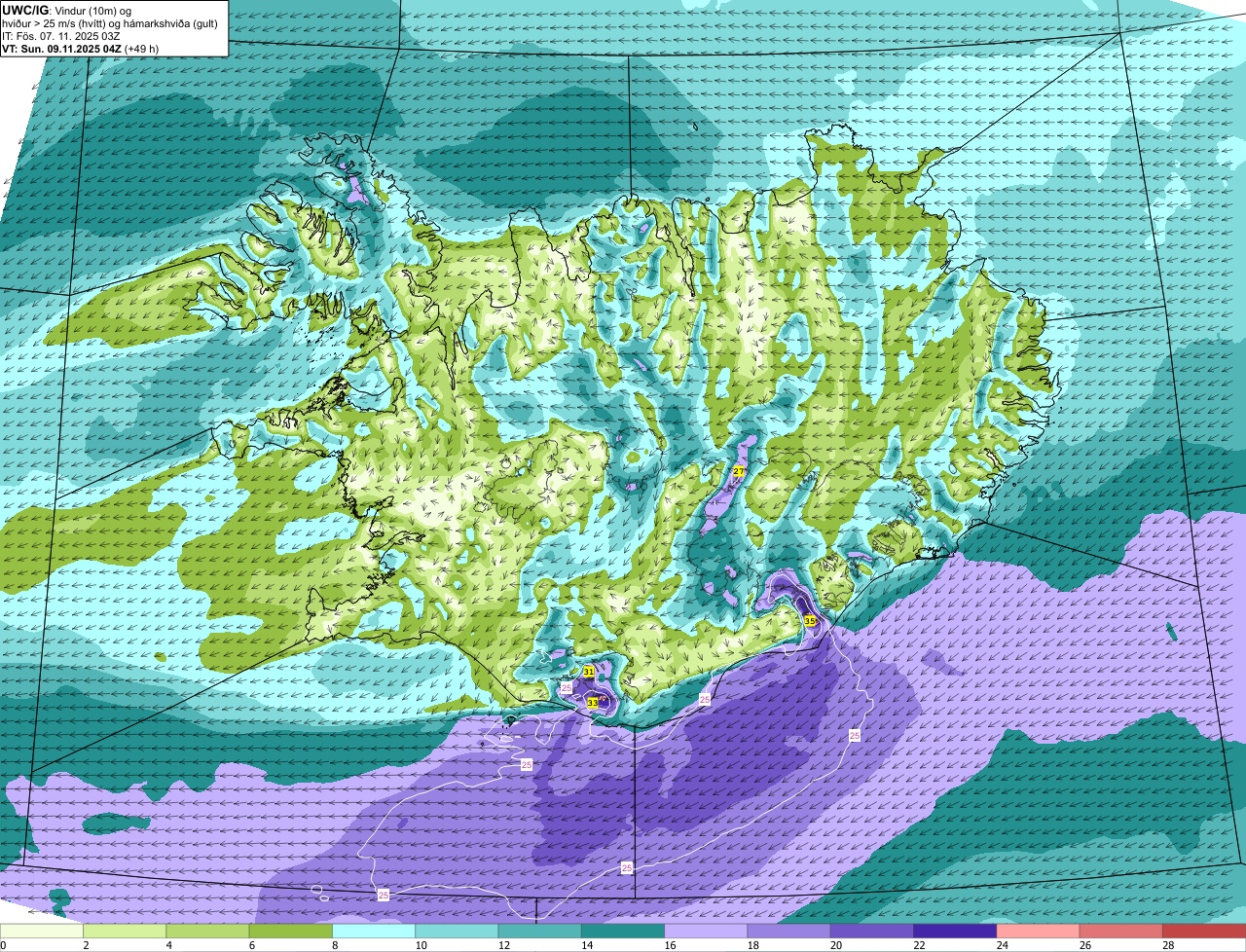Pick the 16–18 m/s lavender legend swatch
Image resolution: width=1246 pixels, height=952 pixels.
click(x=707, y=931)
